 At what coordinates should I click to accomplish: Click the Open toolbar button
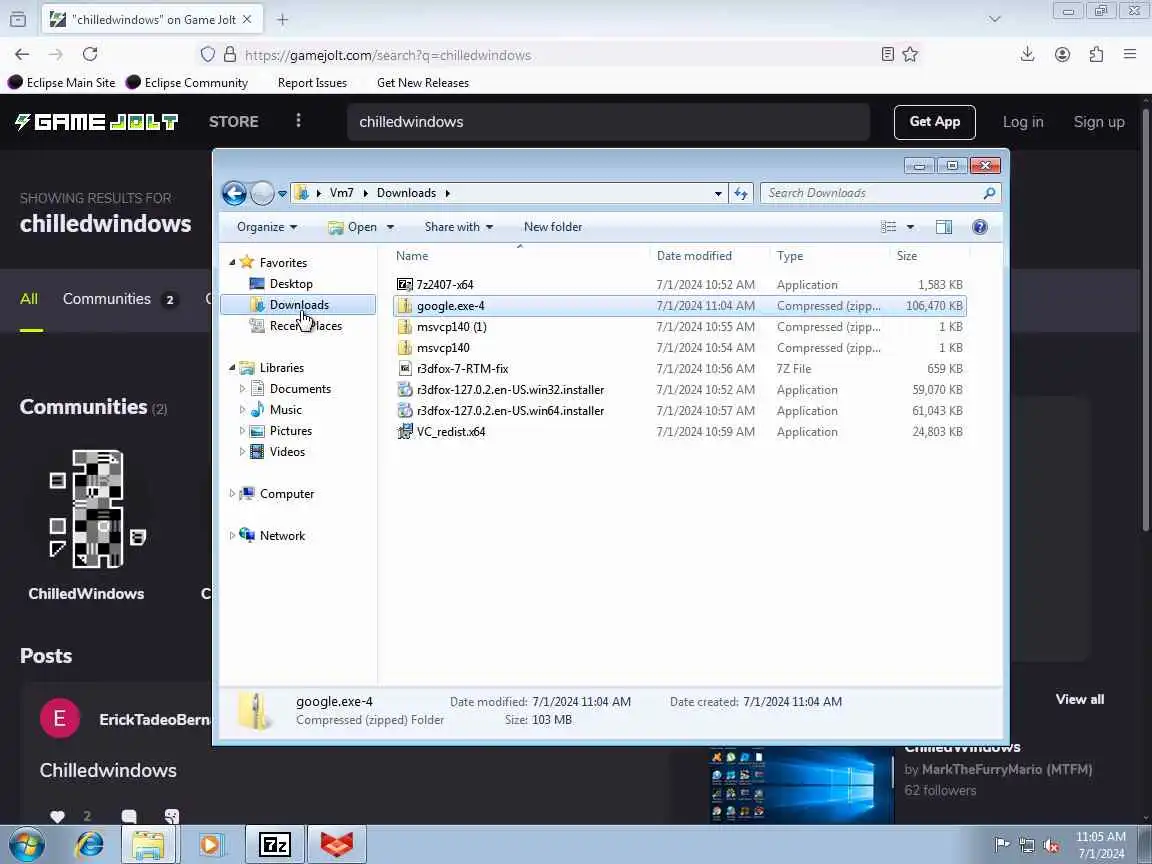click(x=353, y=227)
